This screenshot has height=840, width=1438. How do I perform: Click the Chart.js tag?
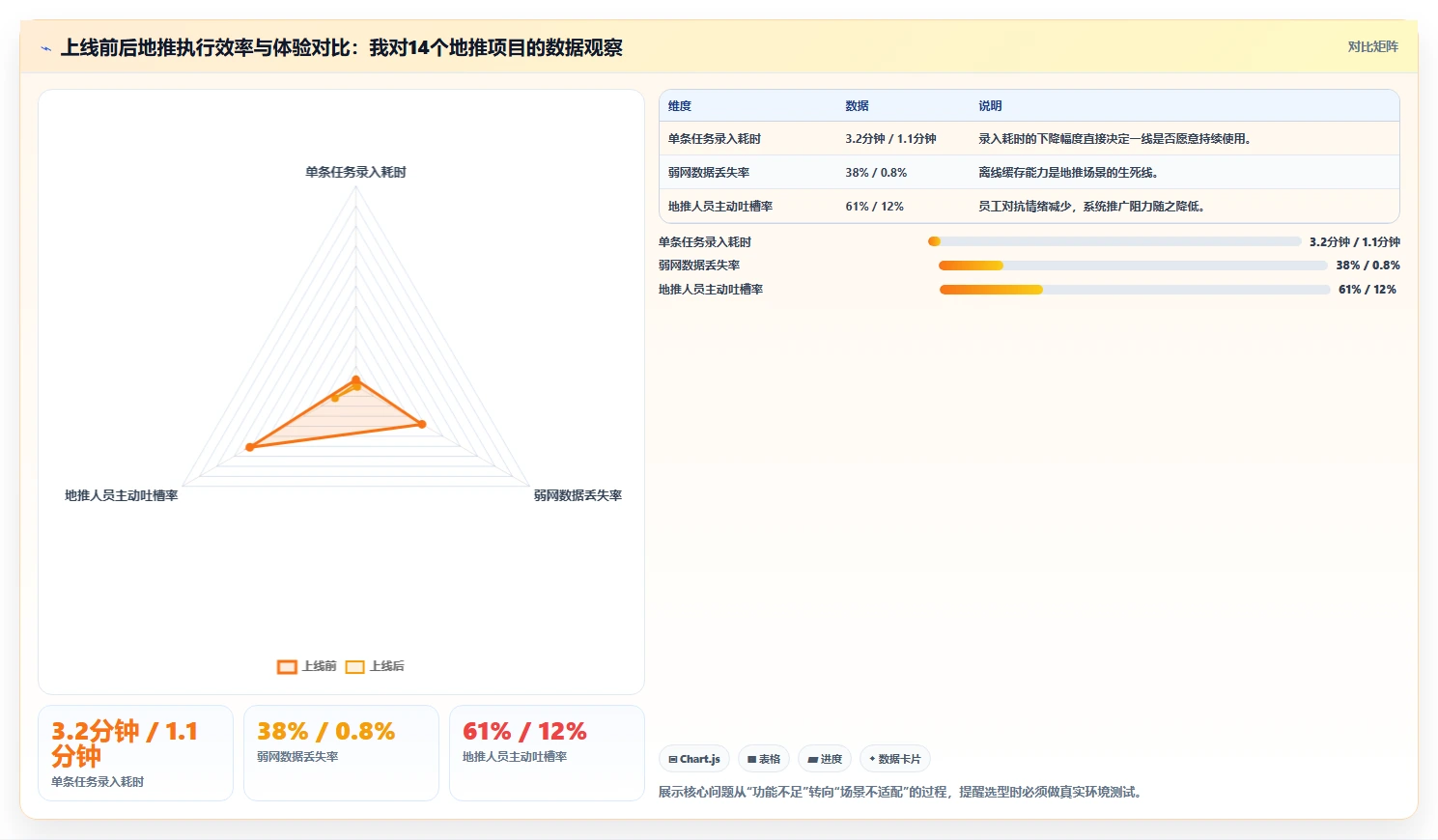point(694,759)
